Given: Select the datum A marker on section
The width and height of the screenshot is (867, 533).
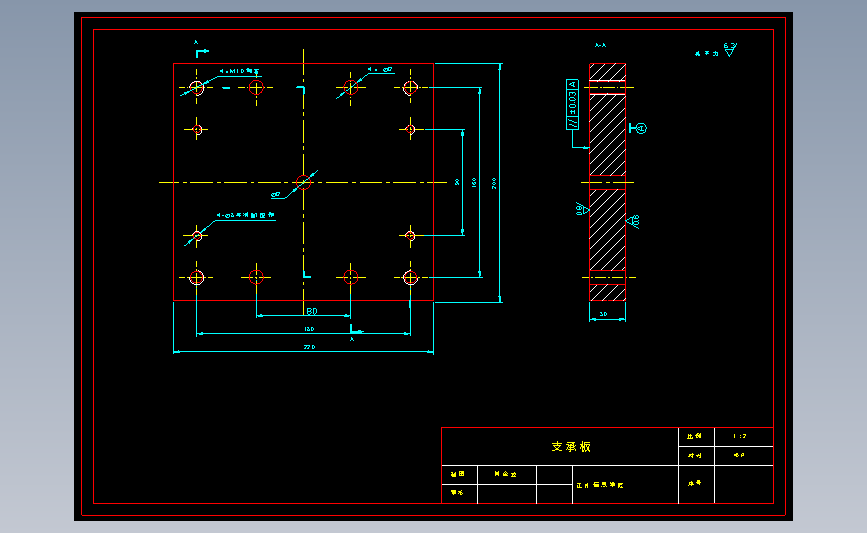Looking at the screenshot, I should 639,129.
